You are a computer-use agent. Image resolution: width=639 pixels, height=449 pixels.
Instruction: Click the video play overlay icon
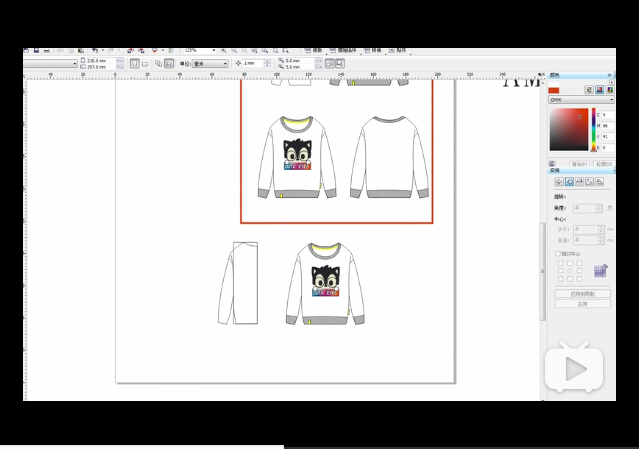tap(574, 367)
